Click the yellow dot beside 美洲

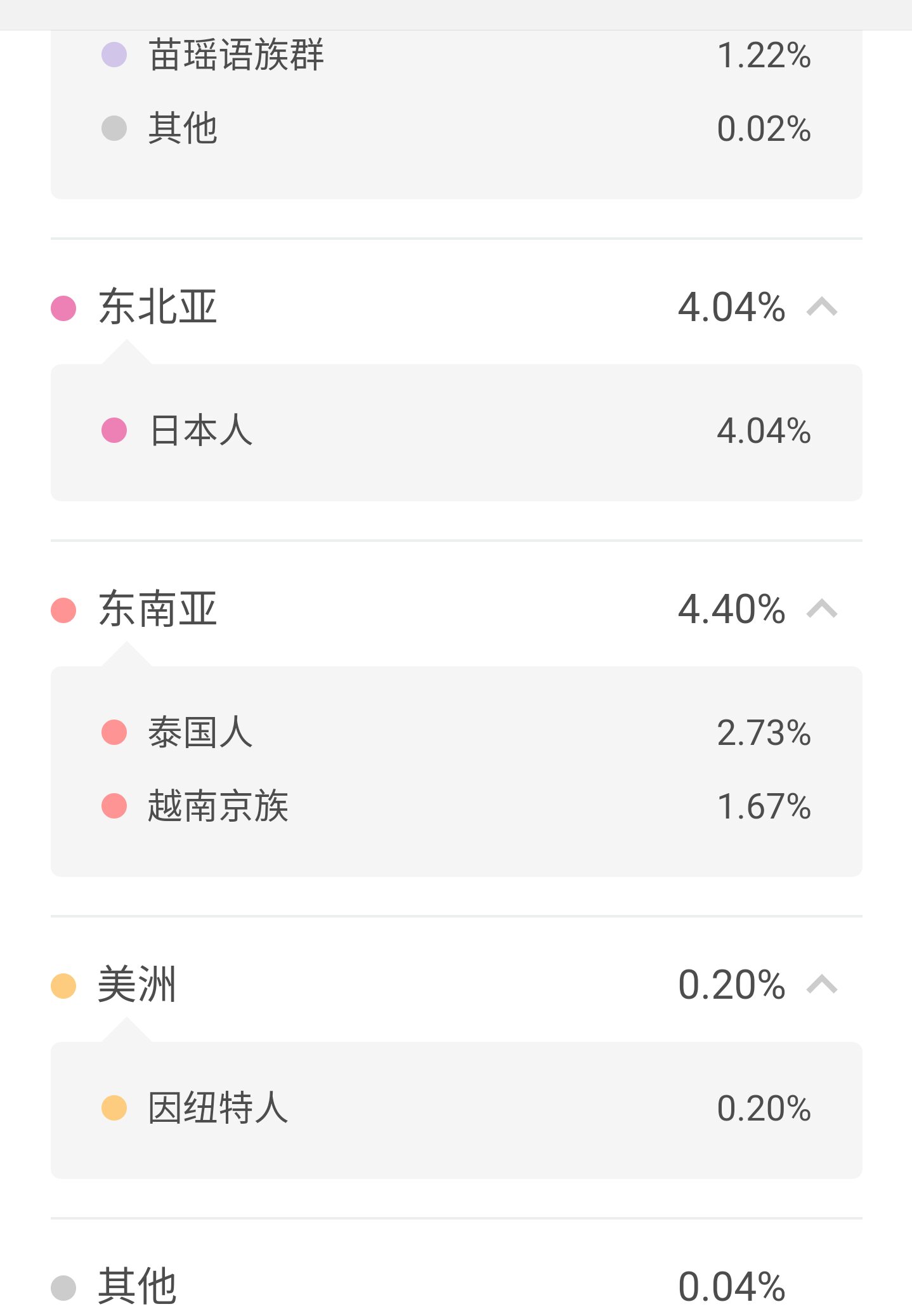tap(63, 986)
